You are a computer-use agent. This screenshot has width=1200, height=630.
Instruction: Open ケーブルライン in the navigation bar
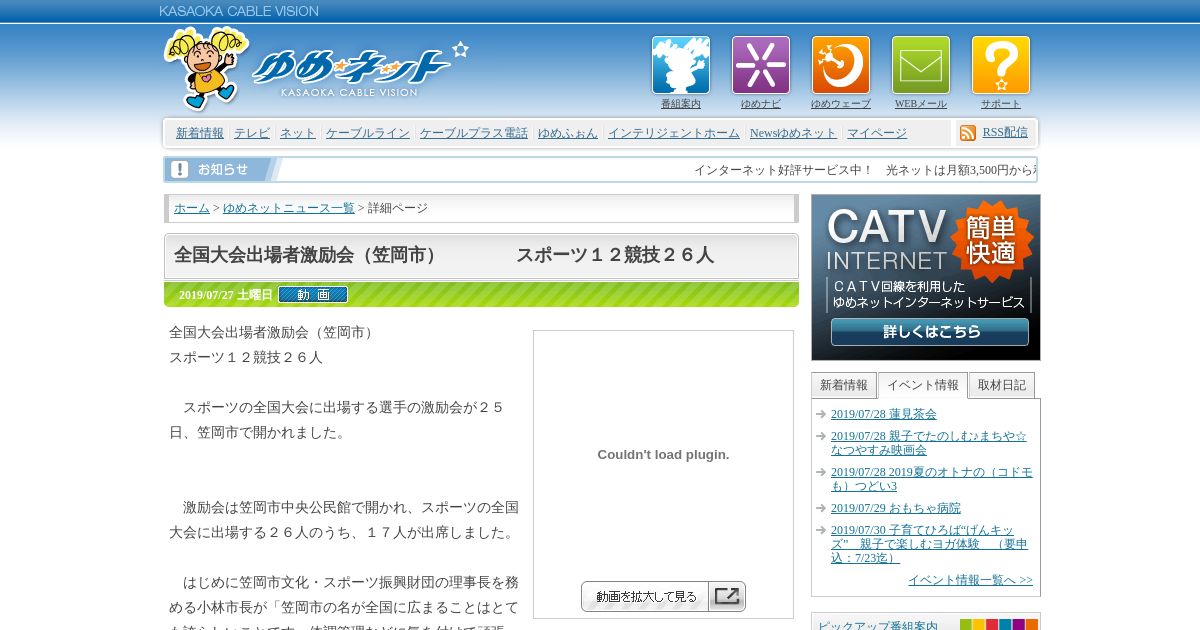(368, 133)
